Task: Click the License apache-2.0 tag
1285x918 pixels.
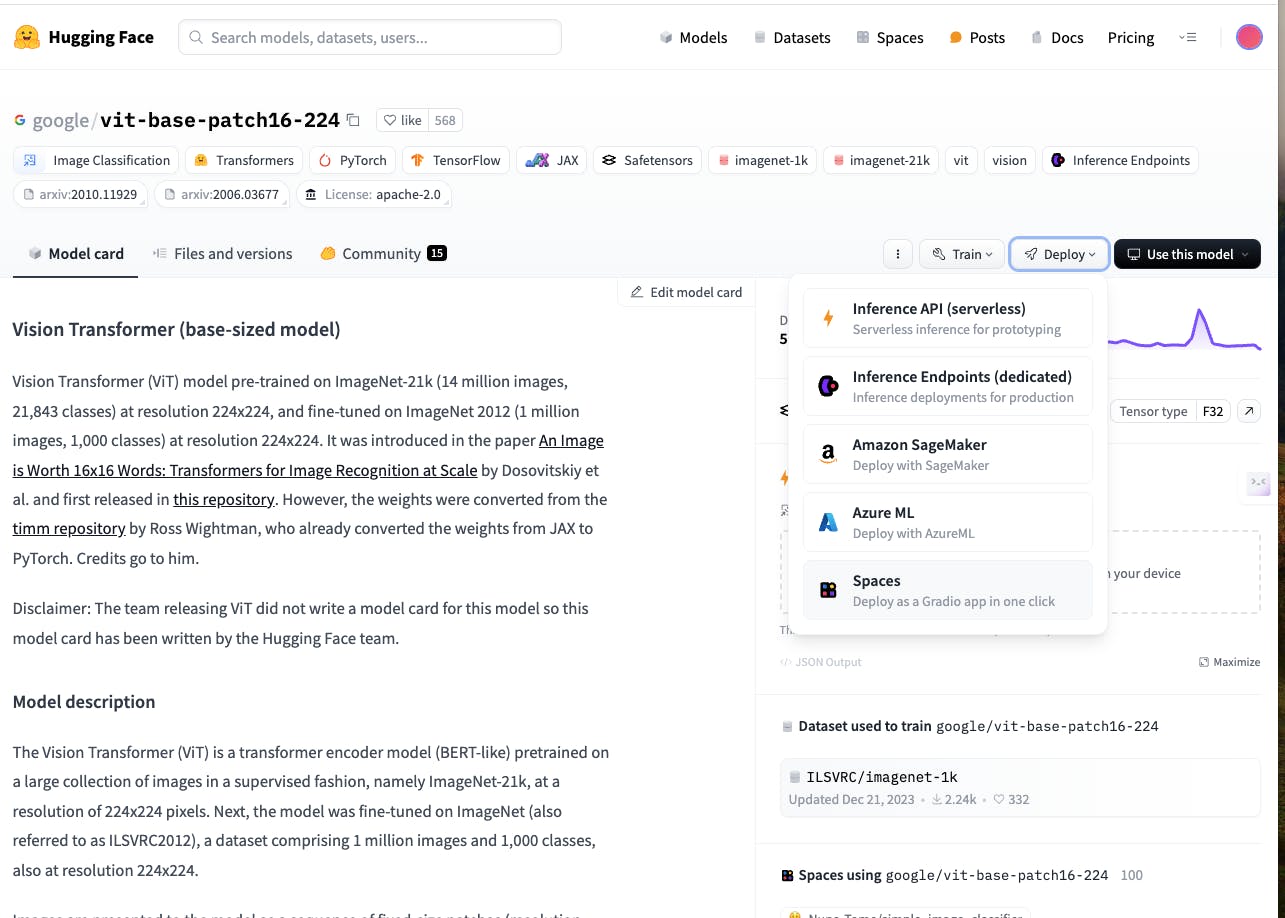Action: coord(373,194)
